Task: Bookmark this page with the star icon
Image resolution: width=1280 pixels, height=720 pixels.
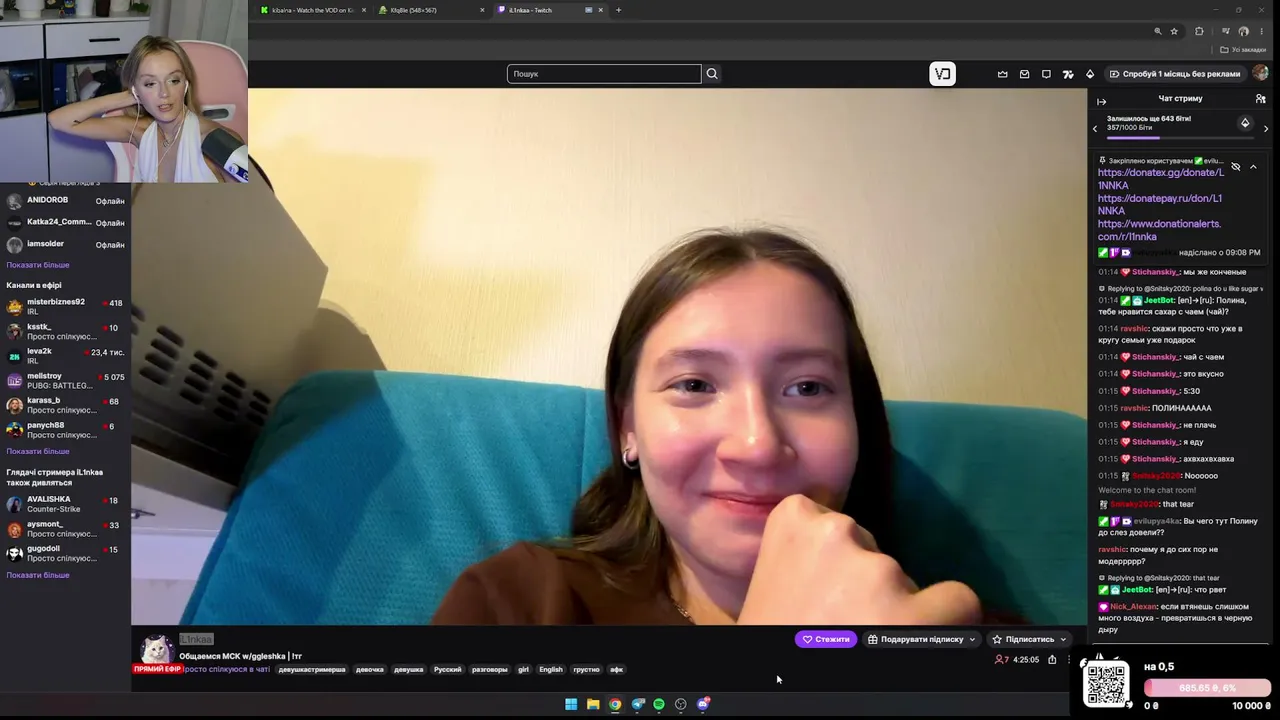Action: pos(1174,31)
